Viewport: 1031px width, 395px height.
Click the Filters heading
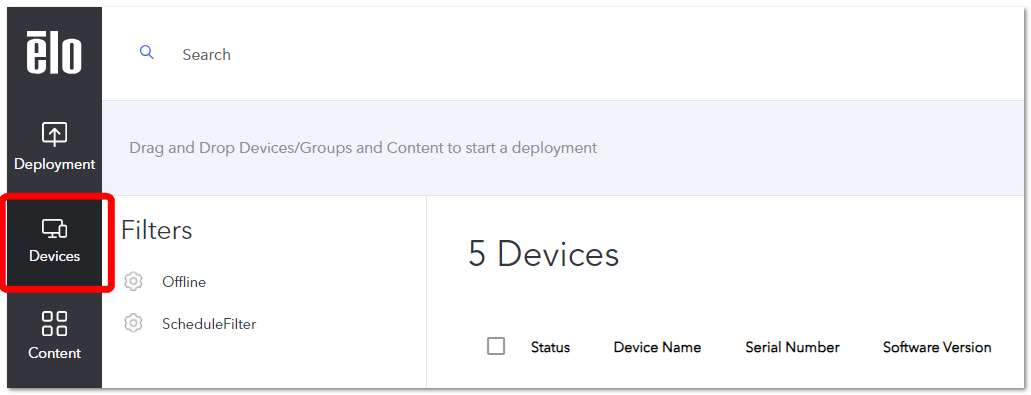157,230
